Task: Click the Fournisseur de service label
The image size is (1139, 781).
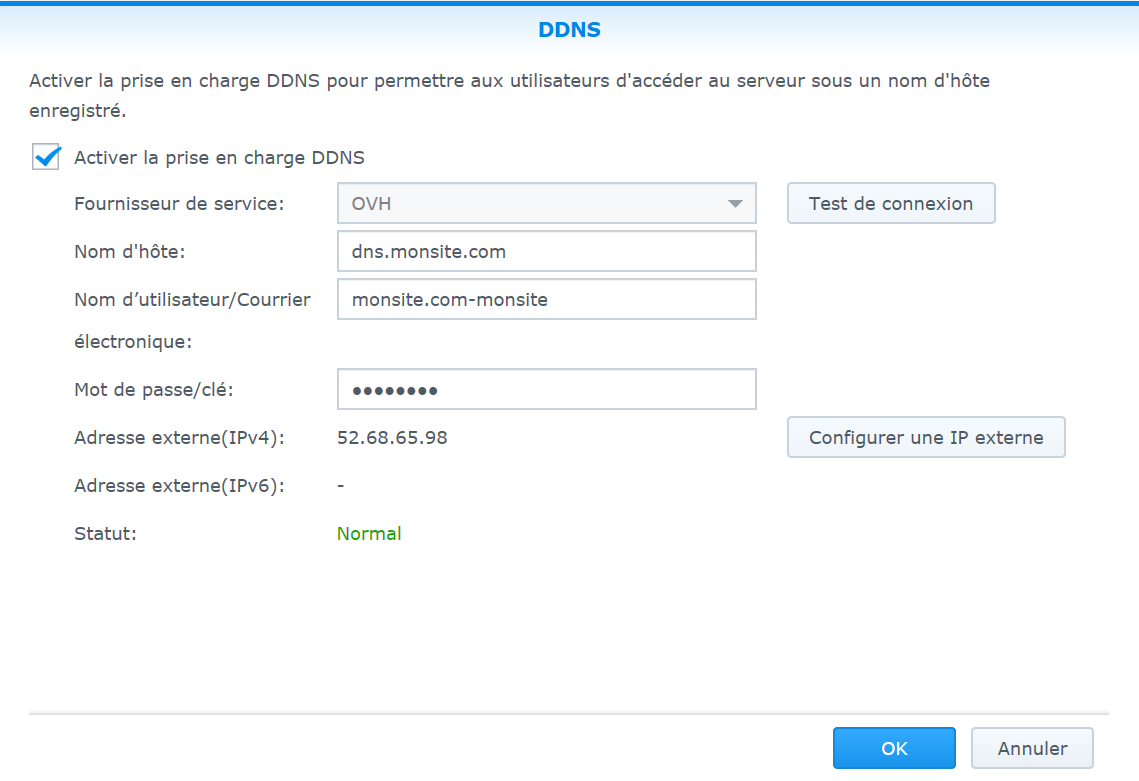Action: [x=179, y=203]
